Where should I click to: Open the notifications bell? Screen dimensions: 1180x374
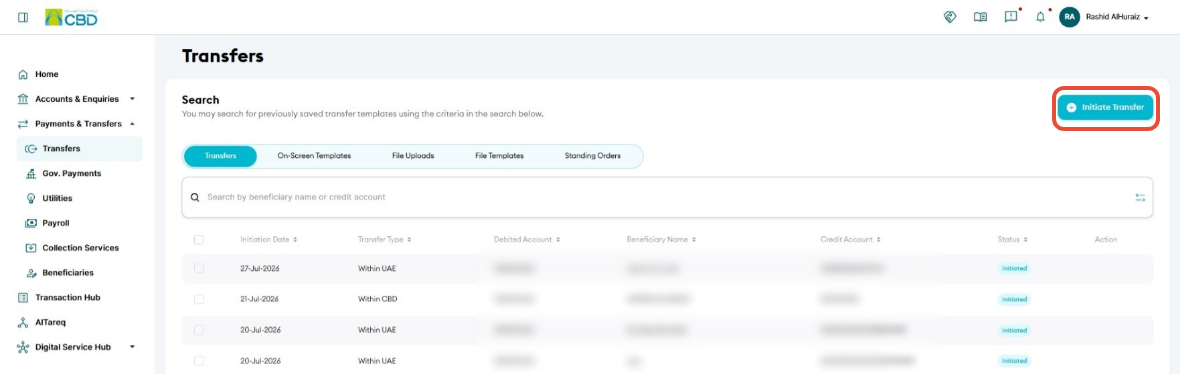pyautogui.click(x=1041, y=17)
